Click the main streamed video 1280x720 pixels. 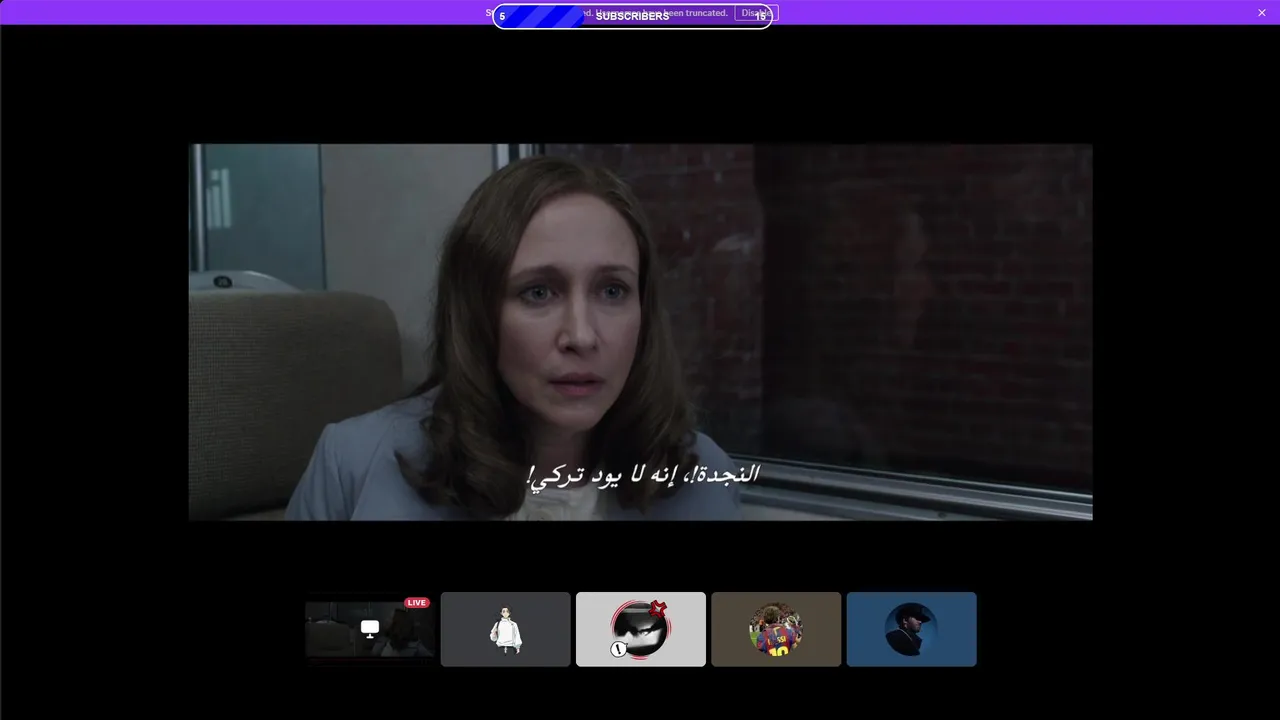tap(640, 332)
